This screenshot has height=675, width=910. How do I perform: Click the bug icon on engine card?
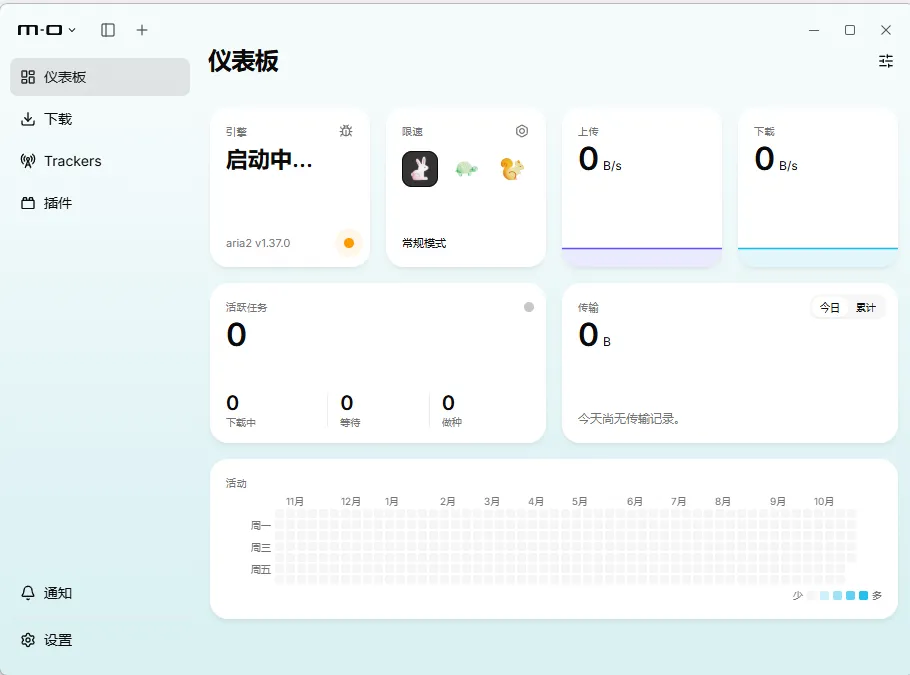click(346, 131)
